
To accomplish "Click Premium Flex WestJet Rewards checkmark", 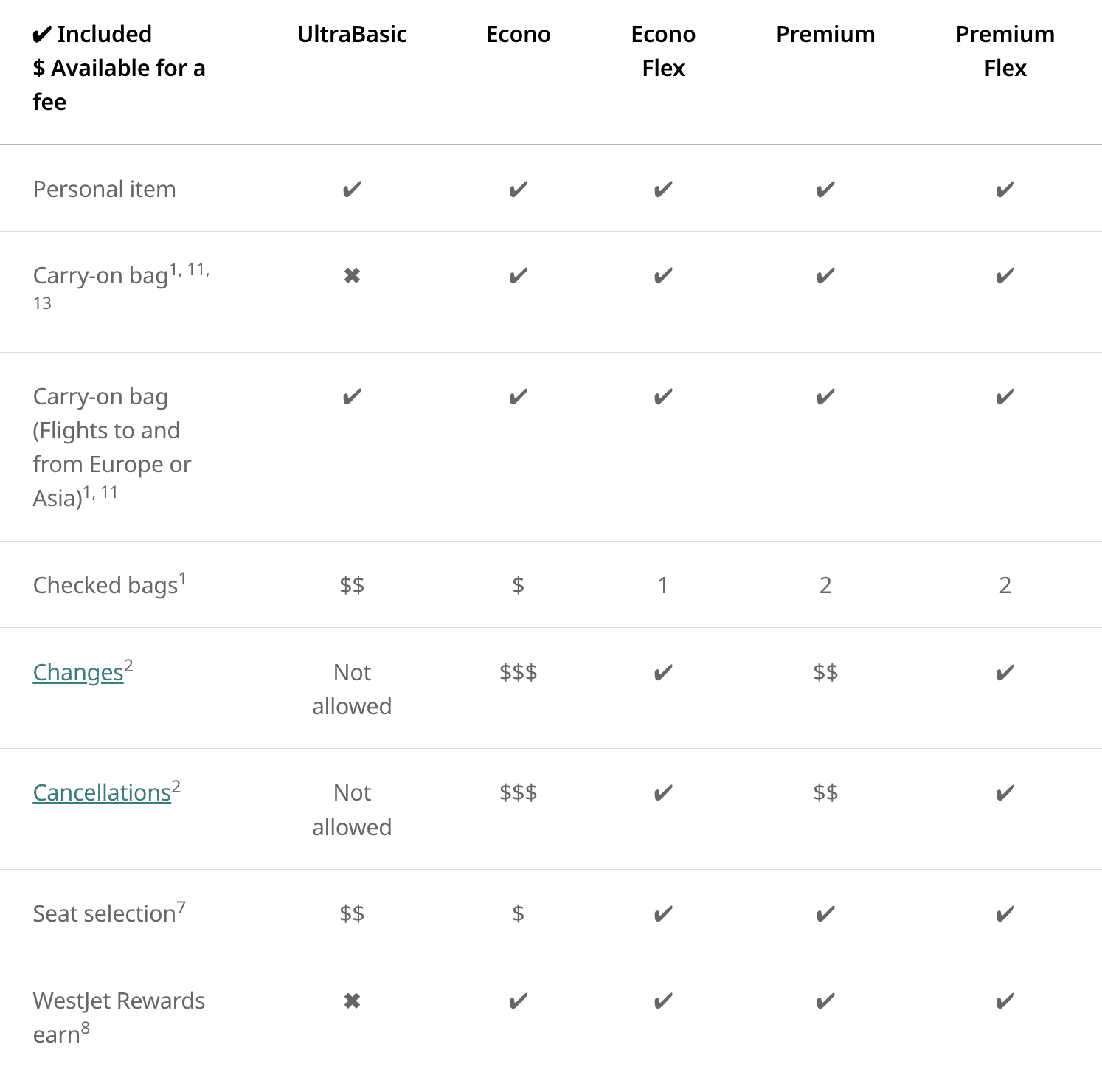I will pos(1005,1001).
